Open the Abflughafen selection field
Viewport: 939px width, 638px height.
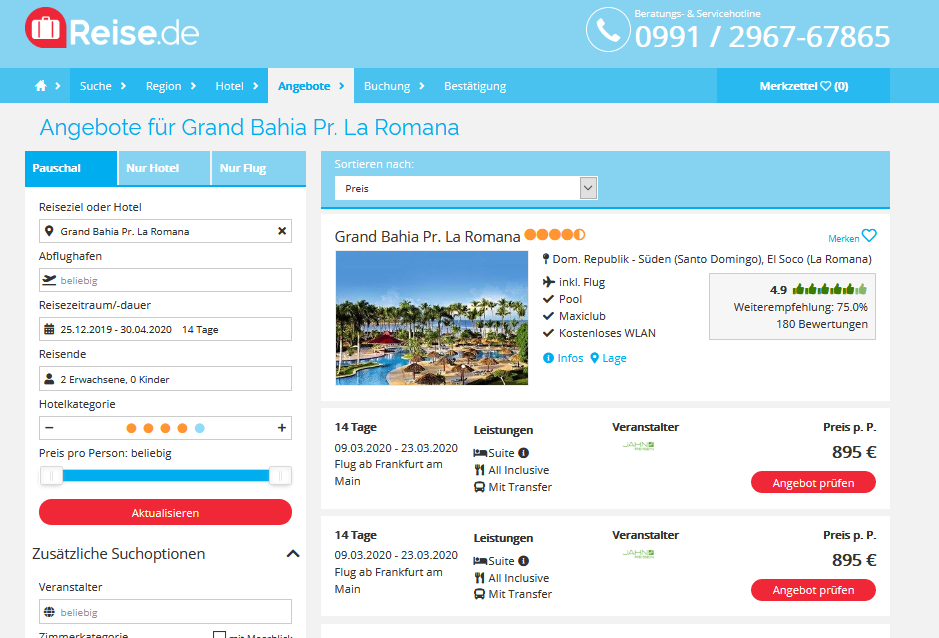165,280
